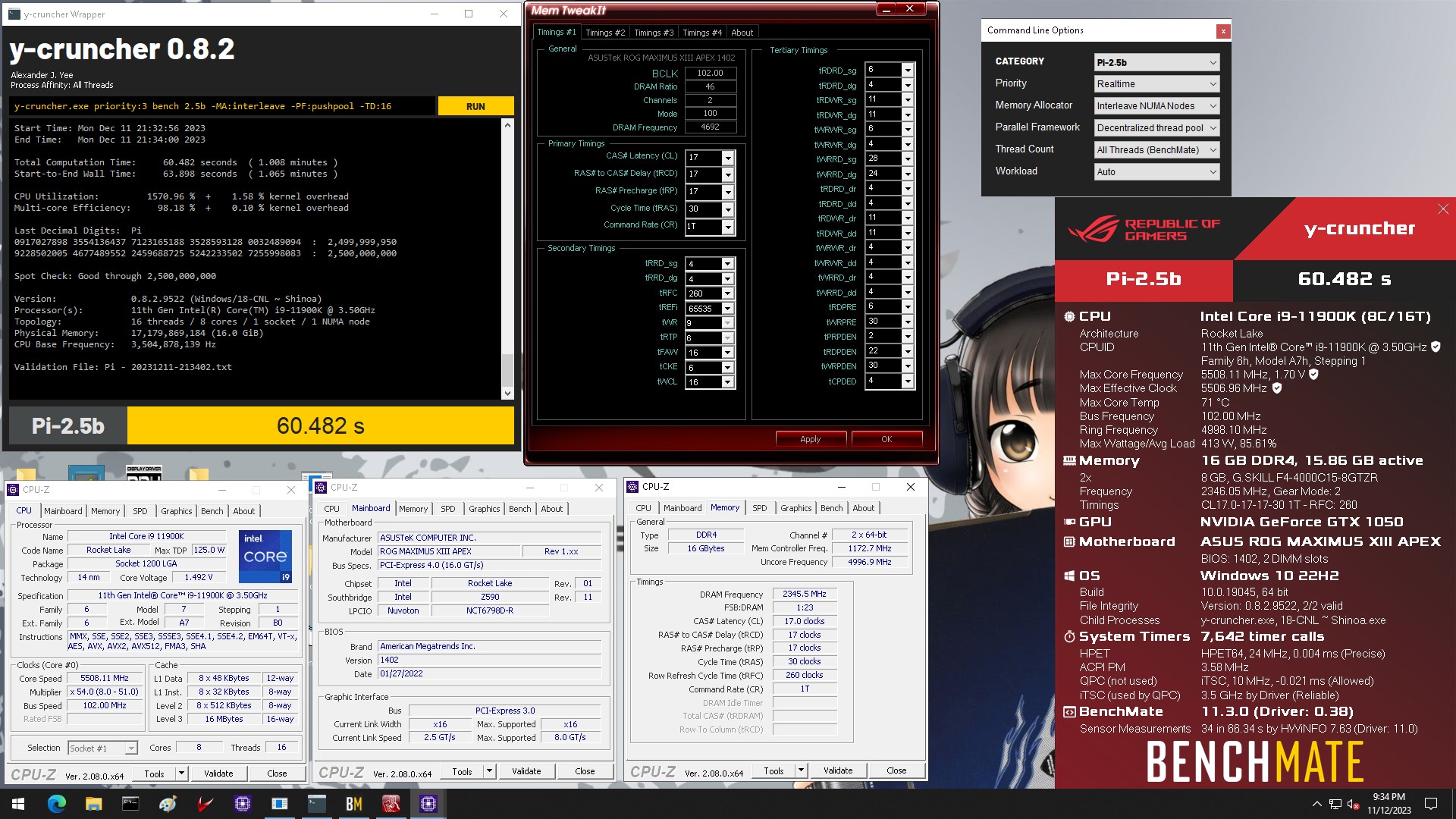The height and width of the screenshot is (819, 1456).
Task: Open File Explorer from the taskbar
Action: point(93,803)
